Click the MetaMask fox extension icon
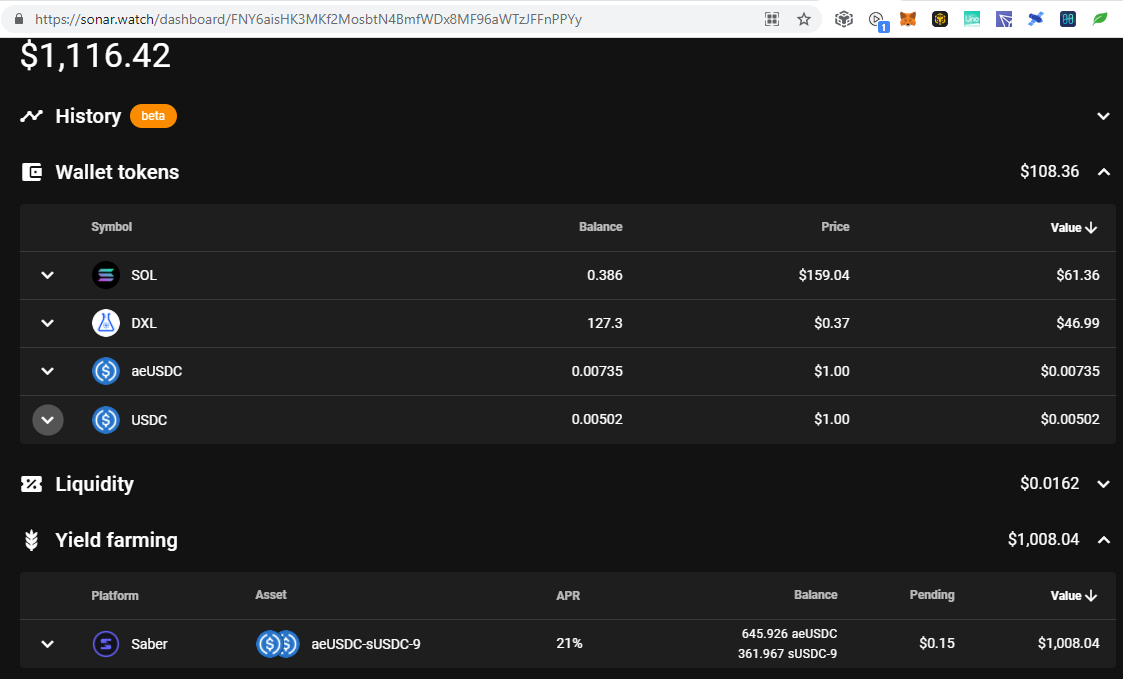The width and height of the screenshot is (1123, 679). coord(907,19)
